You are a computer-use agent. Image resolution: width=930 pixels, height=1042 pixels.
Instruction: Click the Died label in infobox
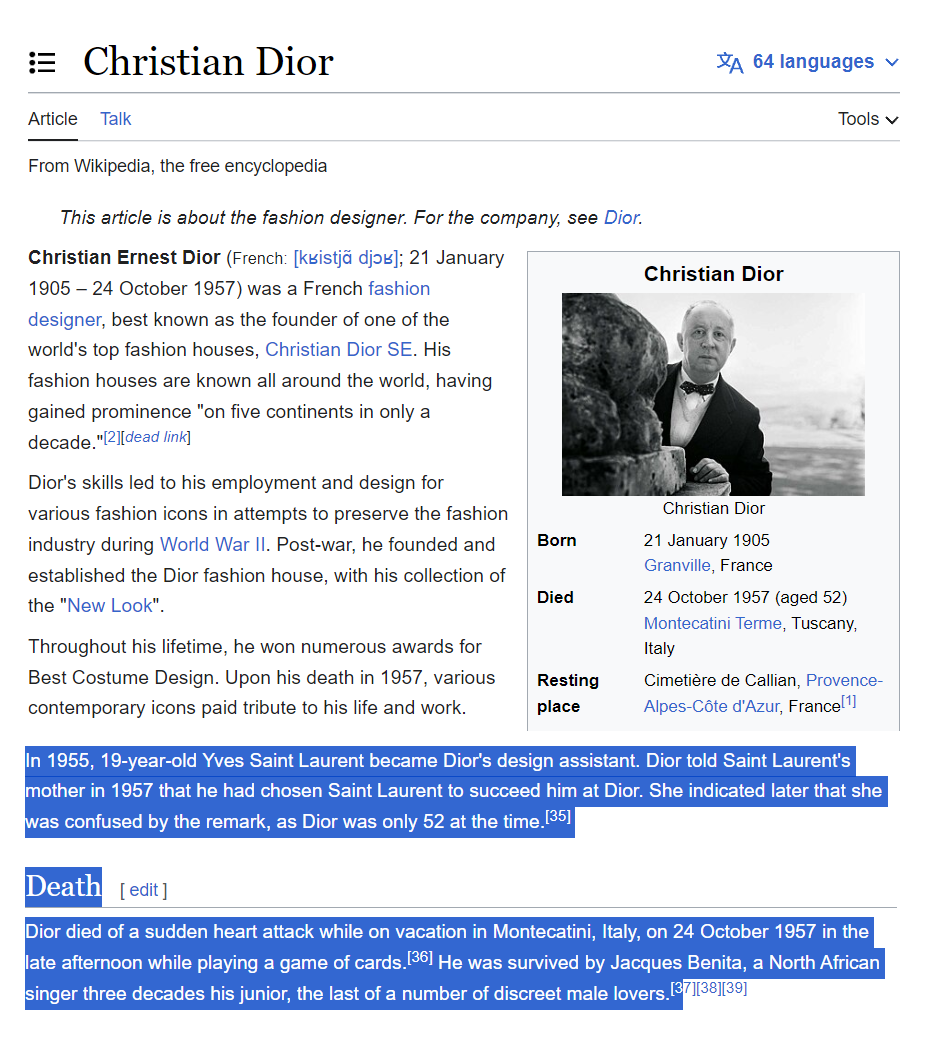555,598
